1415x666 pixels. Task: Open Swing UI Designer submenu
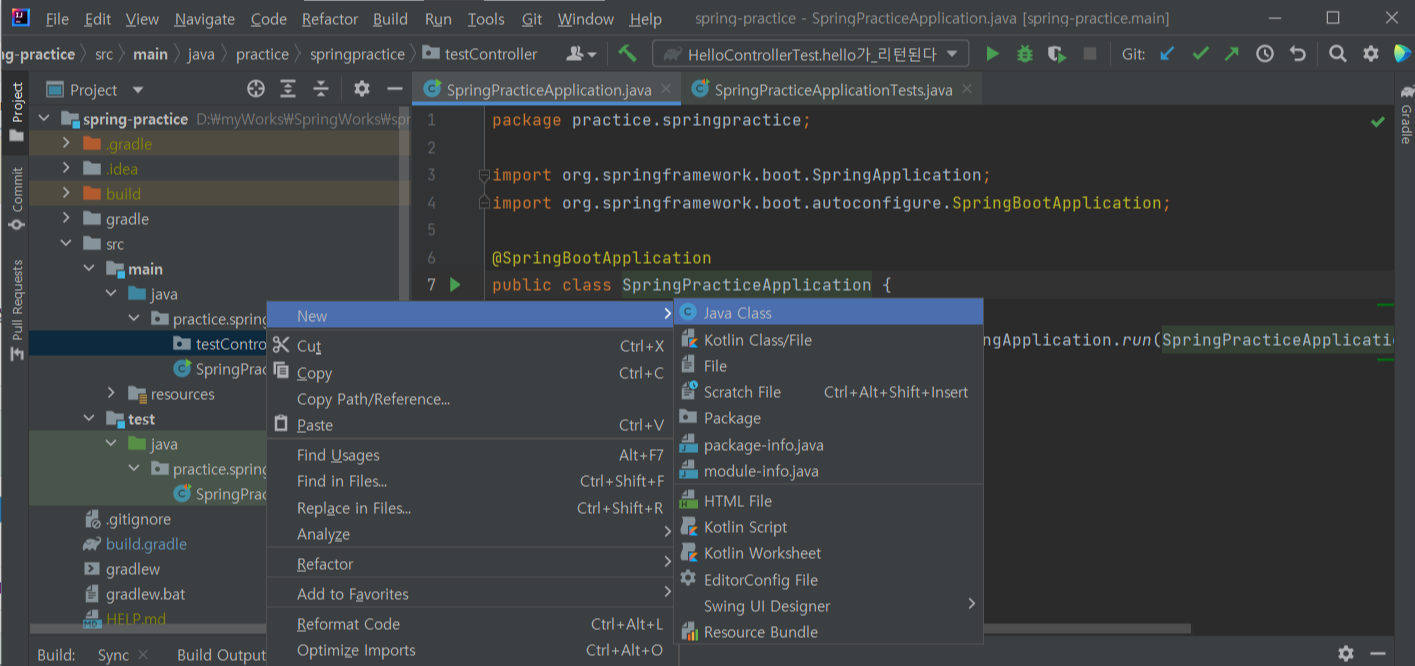(x=829, y=606)
